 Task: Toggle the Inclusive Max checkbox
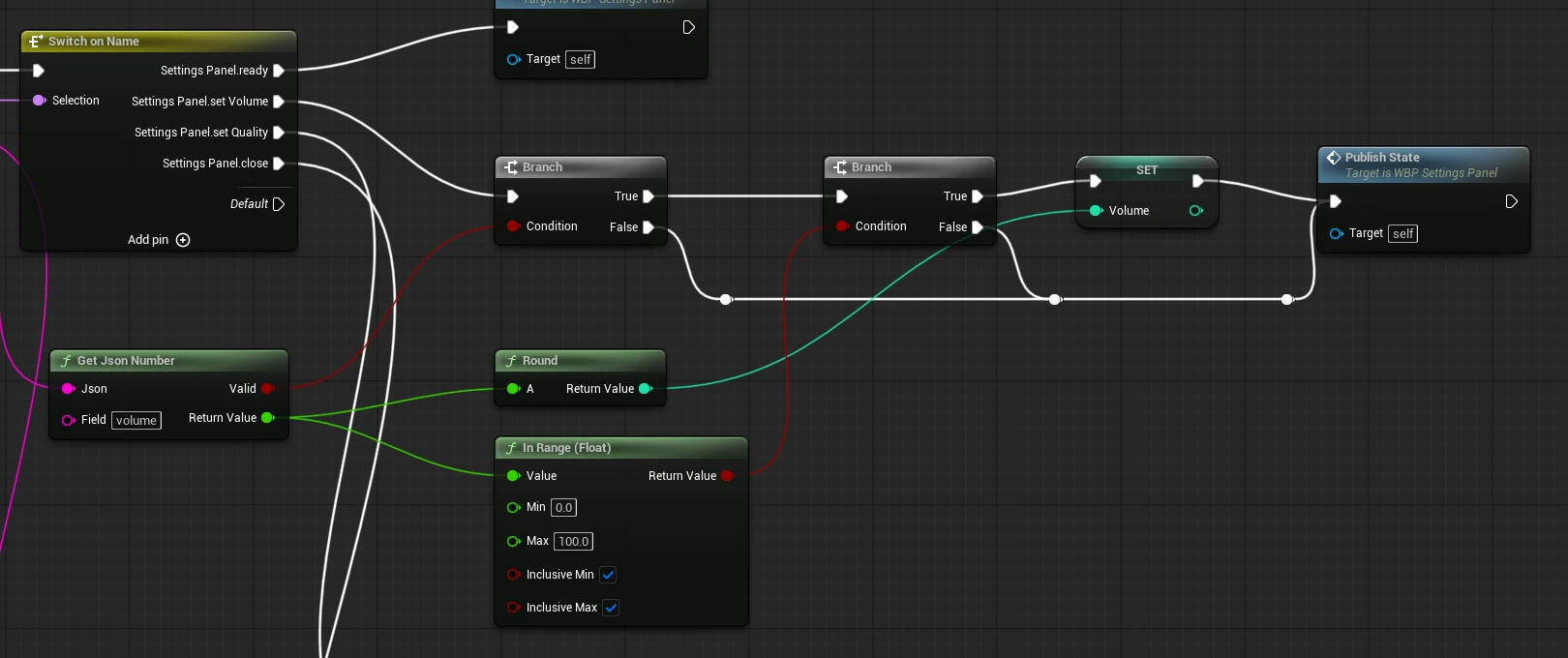pos(611,608)
